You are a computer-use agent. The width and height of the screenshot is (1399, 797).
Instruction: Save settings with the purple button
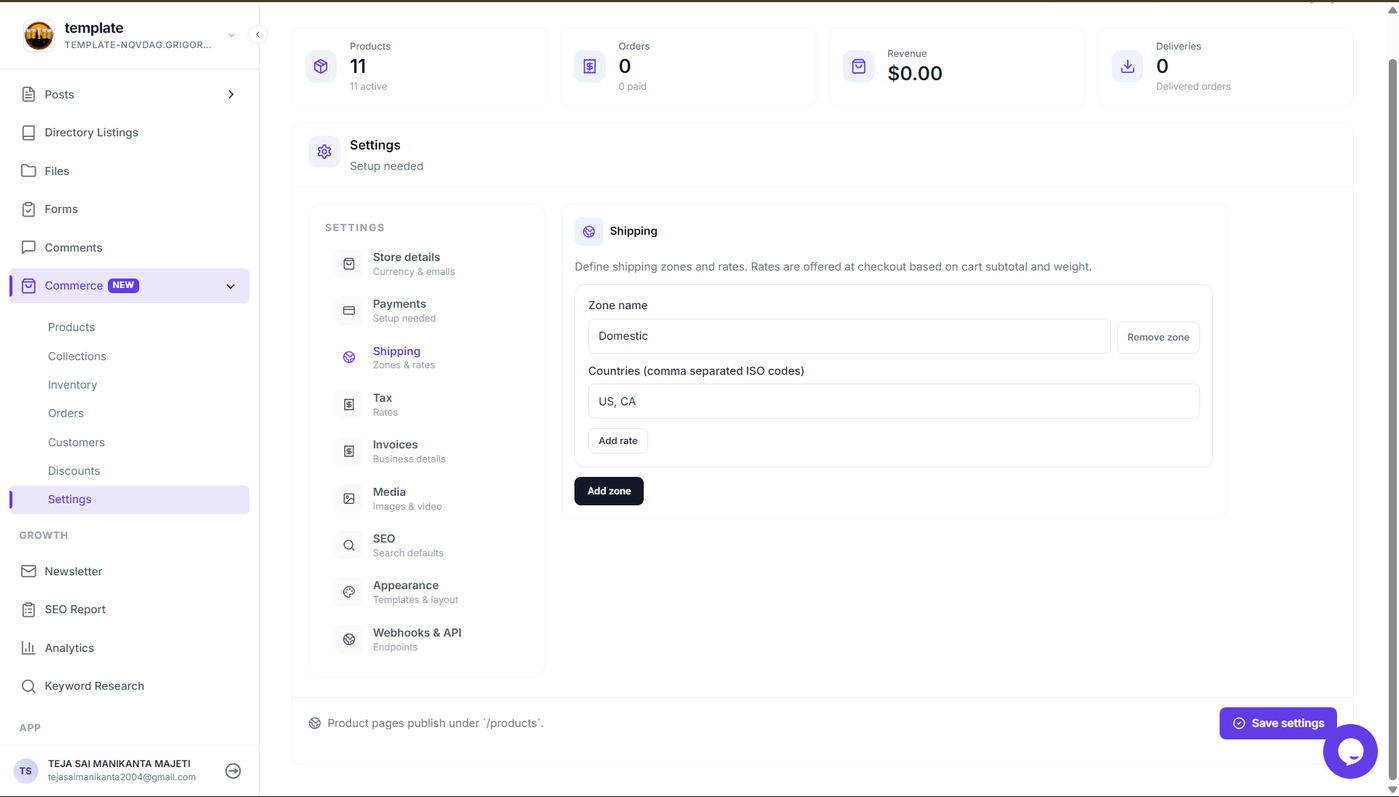click(x=1278, y=723)
